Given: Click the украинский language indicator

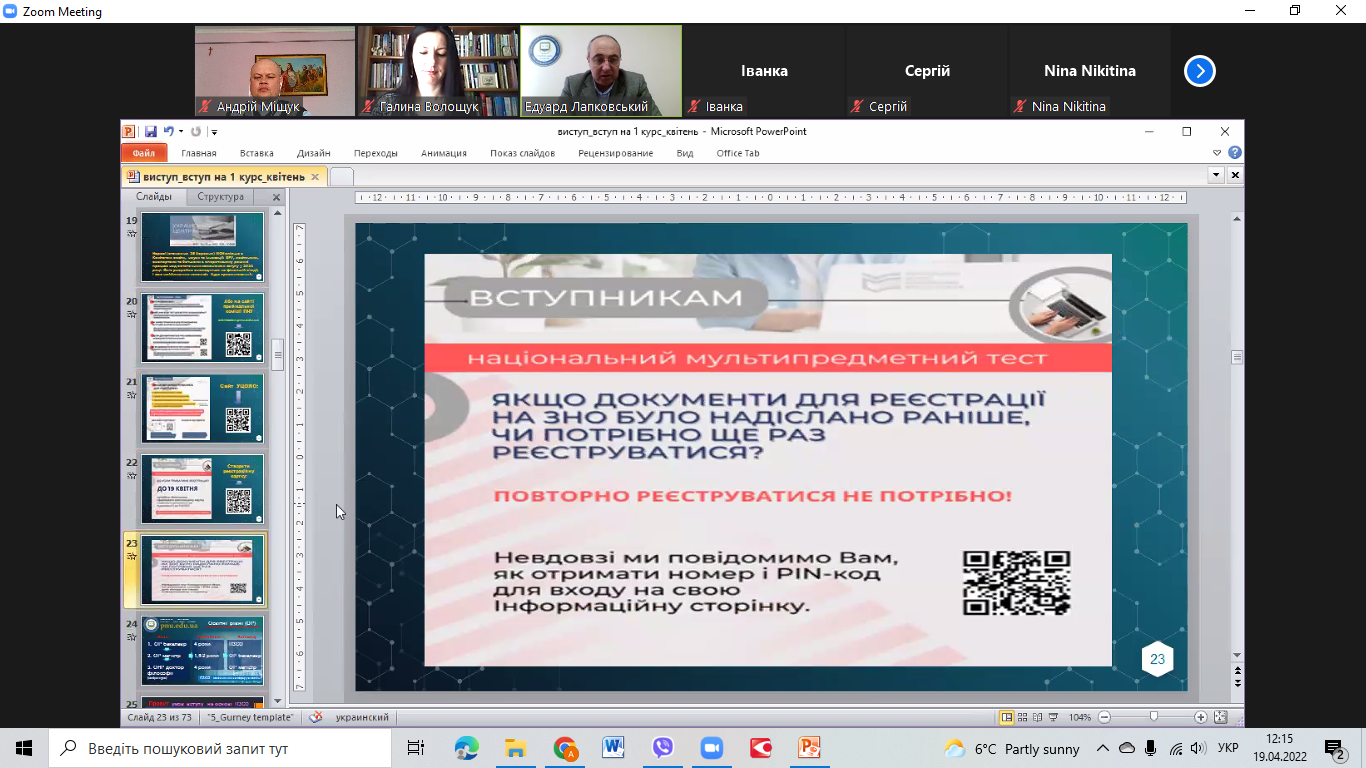Looking at the screenshot, I should point(363,717).
